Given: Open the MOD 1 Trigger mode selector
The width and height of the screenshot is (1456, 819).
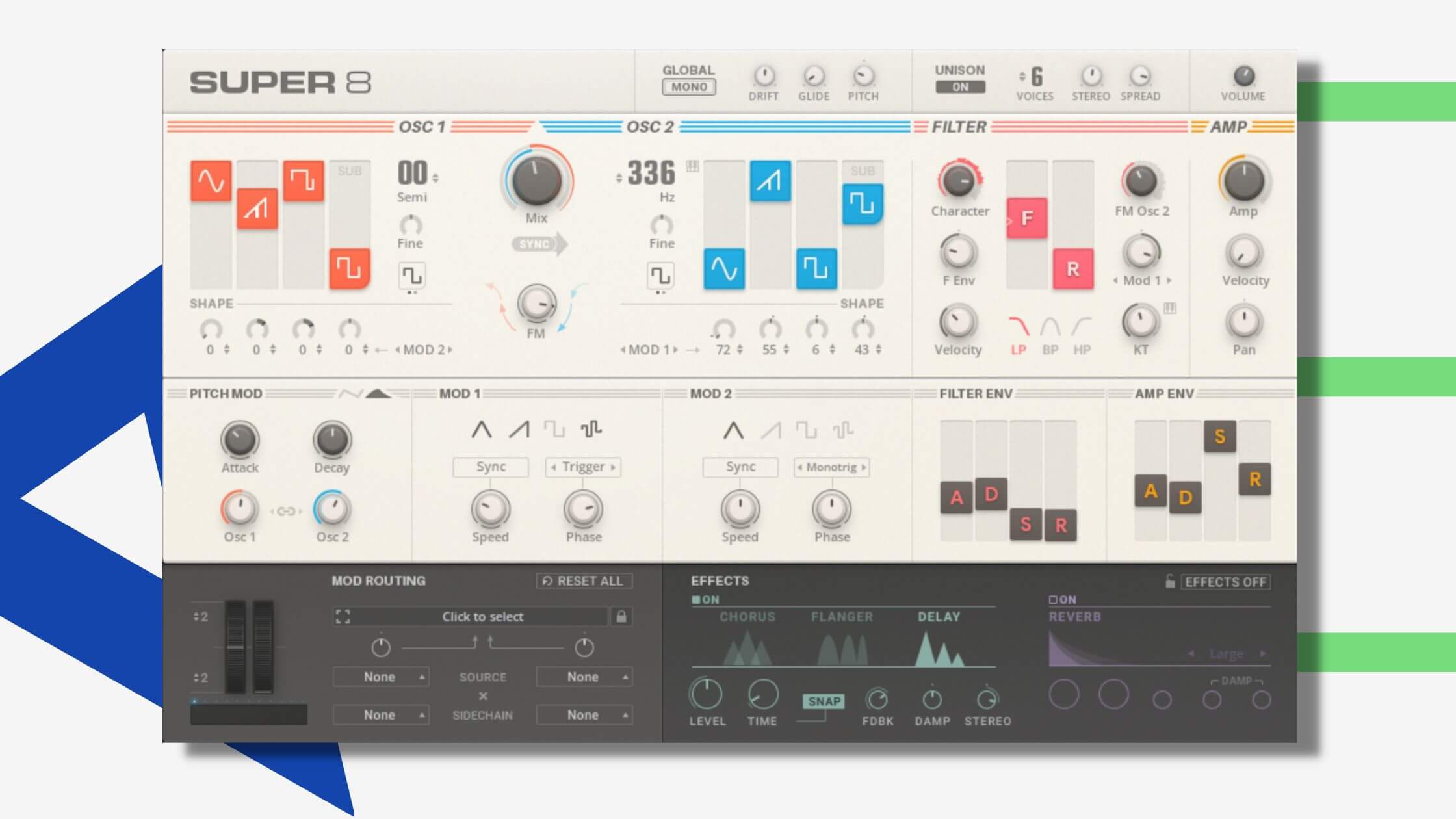Looking at the screenshot, I should 583,467.
